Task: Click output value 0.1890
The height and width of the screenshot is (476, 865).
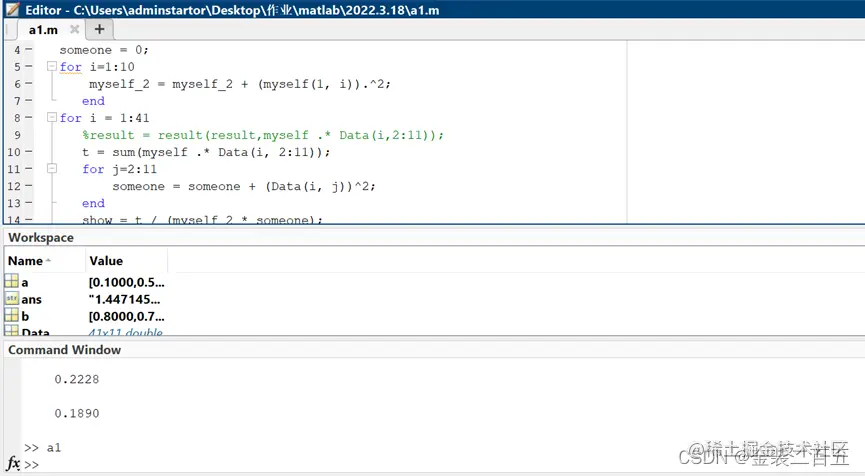Action: click(77, 414)
